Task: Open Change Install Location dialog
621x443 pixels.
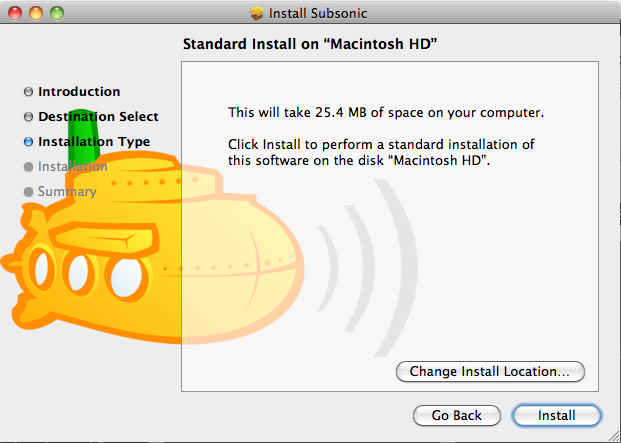Action: pyautogui.click(x=490, y=371)
